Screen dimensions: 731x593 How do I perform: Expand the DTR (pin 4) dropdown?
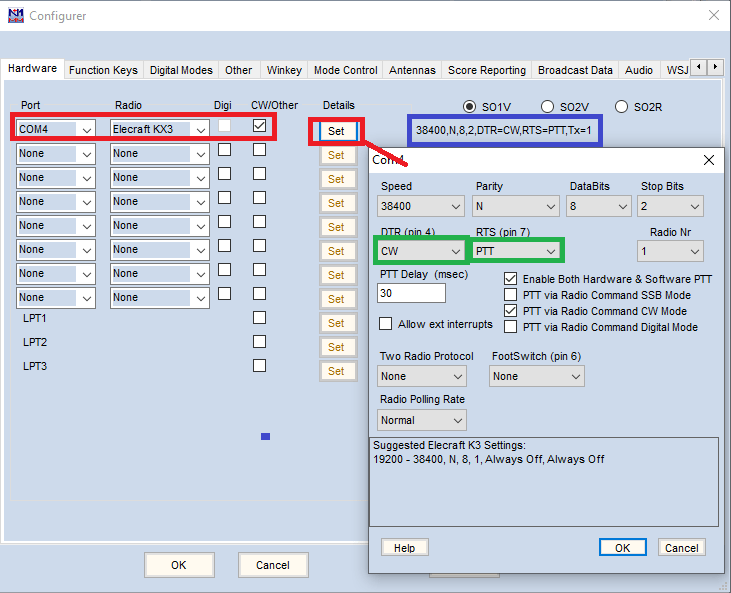(421, 250)
